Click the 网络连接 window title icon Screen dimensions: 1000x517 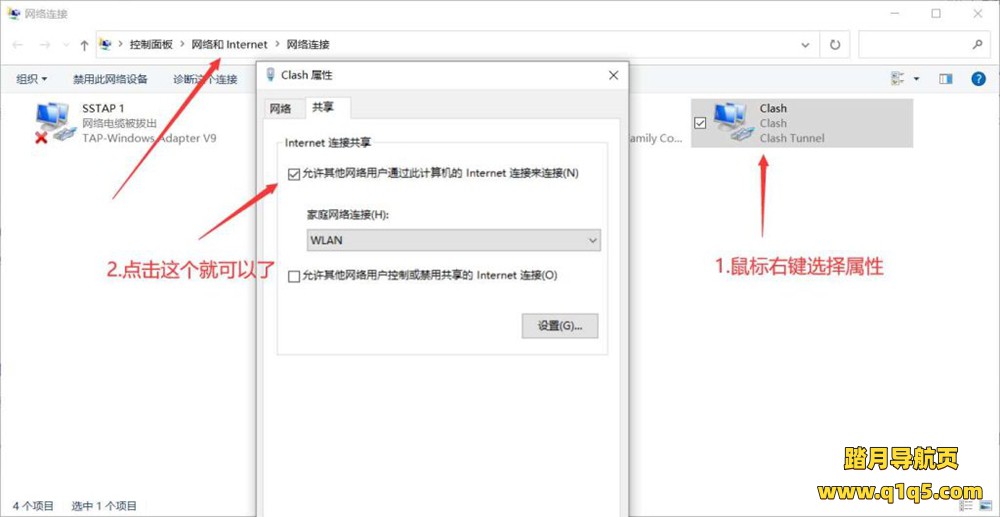(x=13, y=13)
